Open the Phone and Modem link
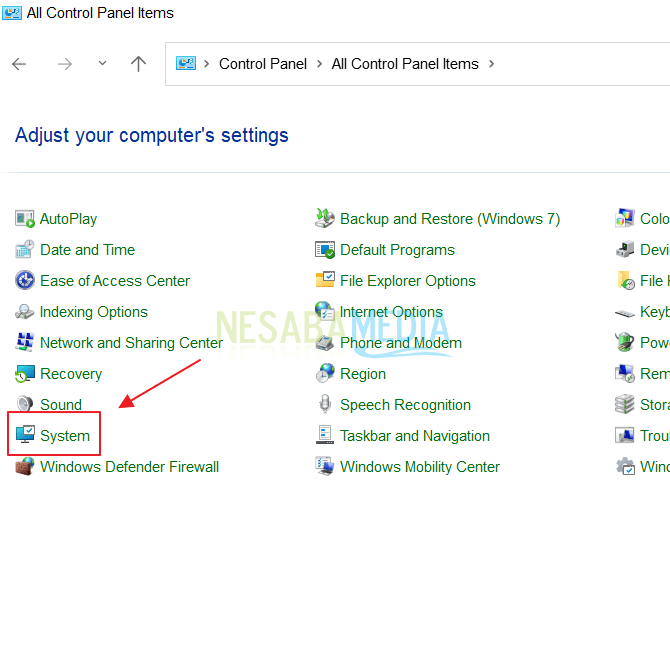This screenshot has width=670, height=670. click(x=401, y=343)
